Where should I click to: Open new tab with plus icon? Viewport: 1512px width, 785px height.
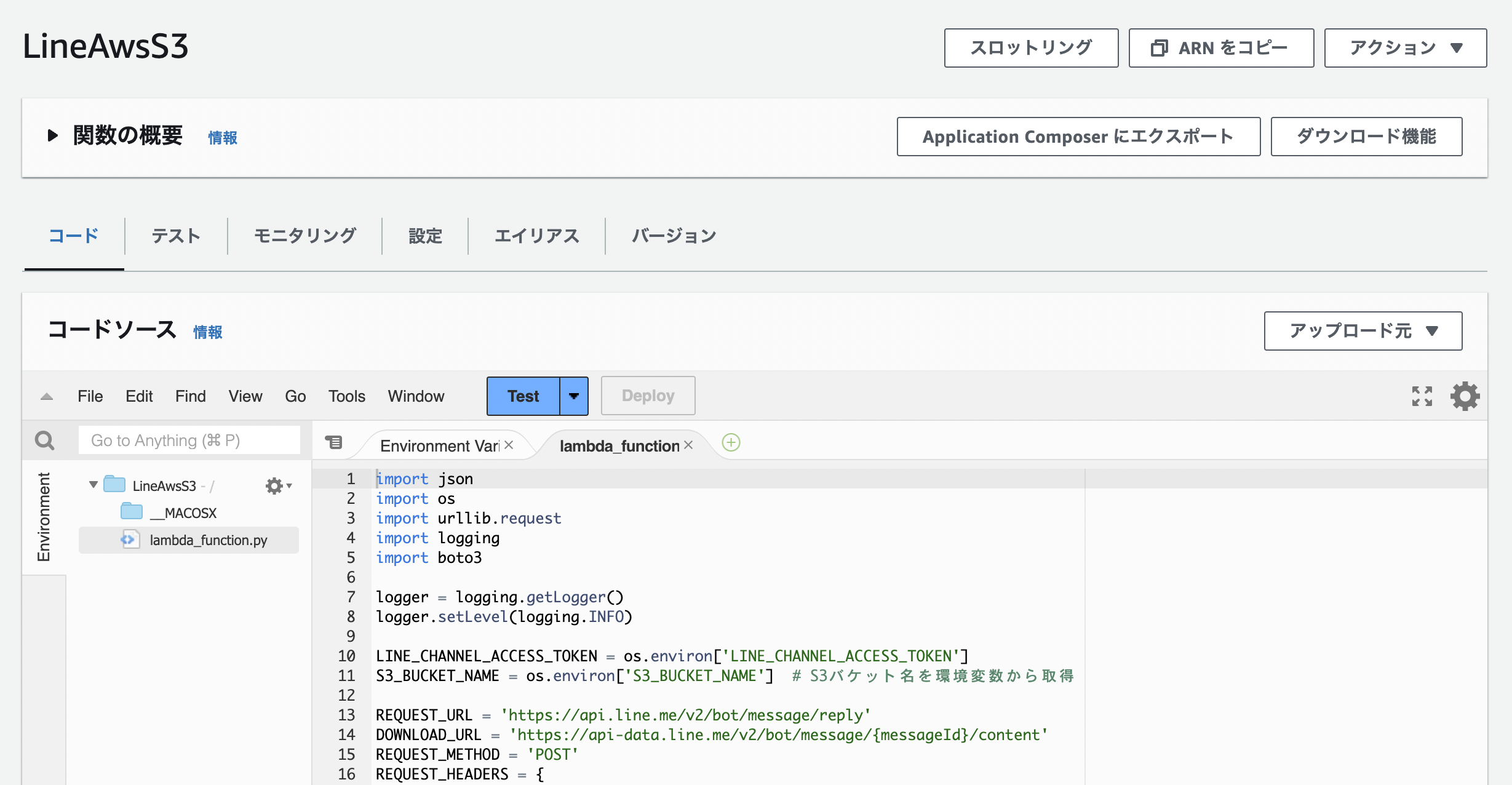(731, 442)
